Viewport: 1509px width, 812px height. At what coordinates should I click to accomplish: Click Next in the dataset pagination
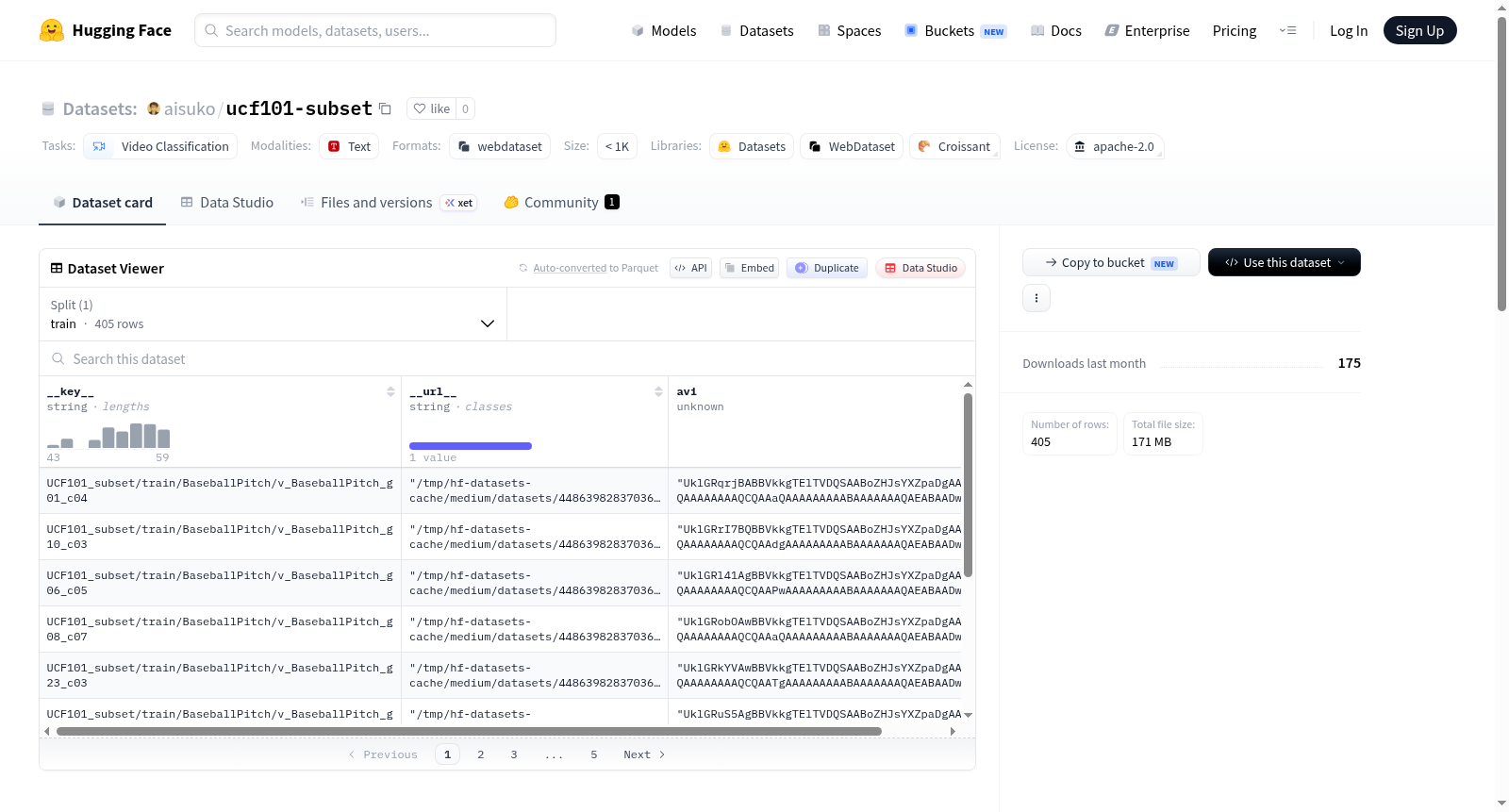pyautogui.click(x=644, y=754)
